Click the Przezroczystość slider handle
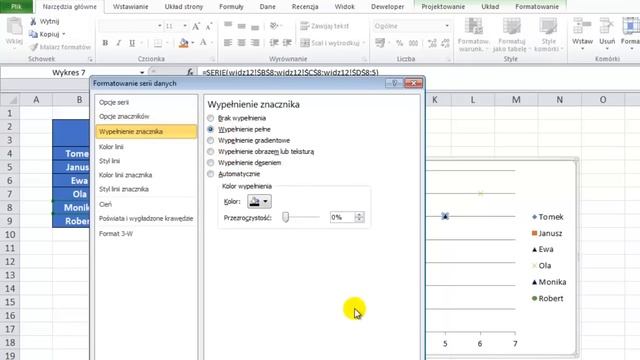Image resolution: width=640 pixels, height=360 pixels. [286, 217]
